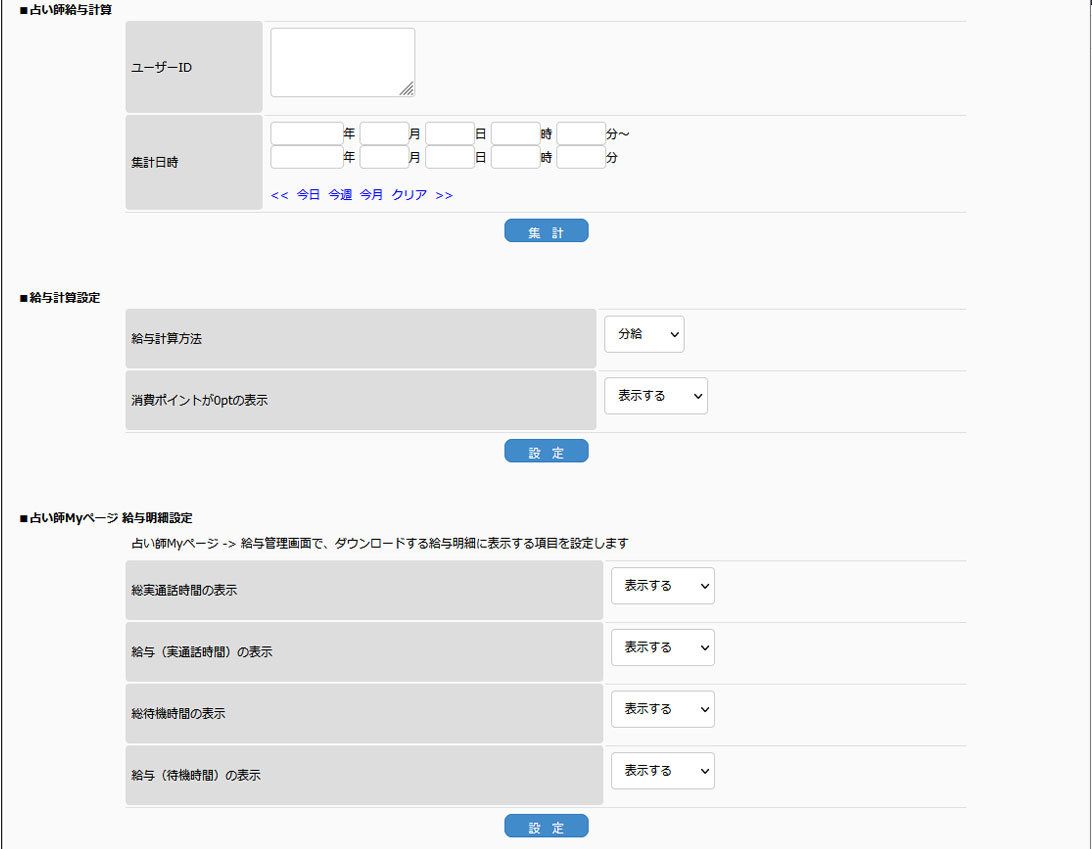1092x849 pixels.
Task: Click the start year field in 集計日時
Action: click(306, 134)
